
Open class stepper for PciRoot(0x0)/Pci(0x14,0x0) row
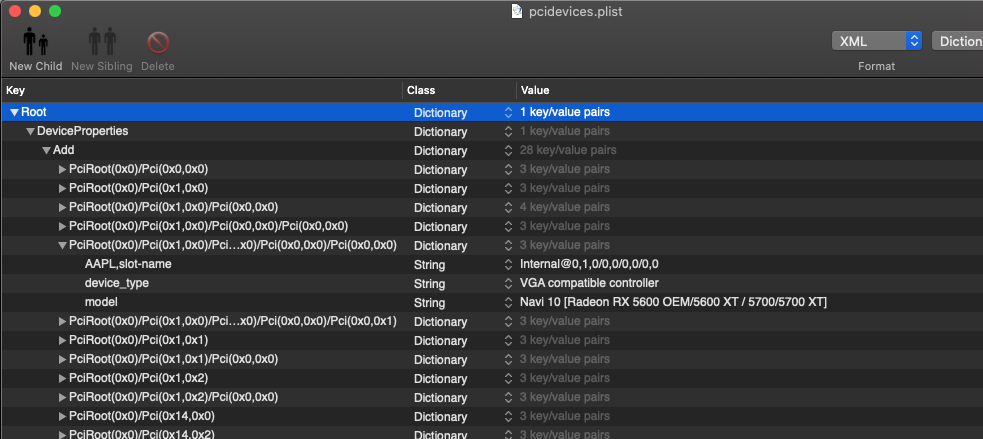(508, 416)
